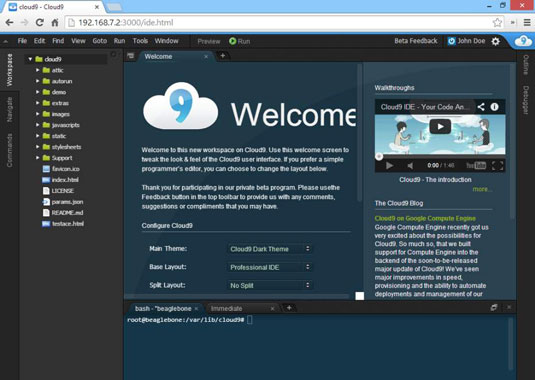Click the workspace tree settings gear icon

pyautogui.click(x=114, y=55)
